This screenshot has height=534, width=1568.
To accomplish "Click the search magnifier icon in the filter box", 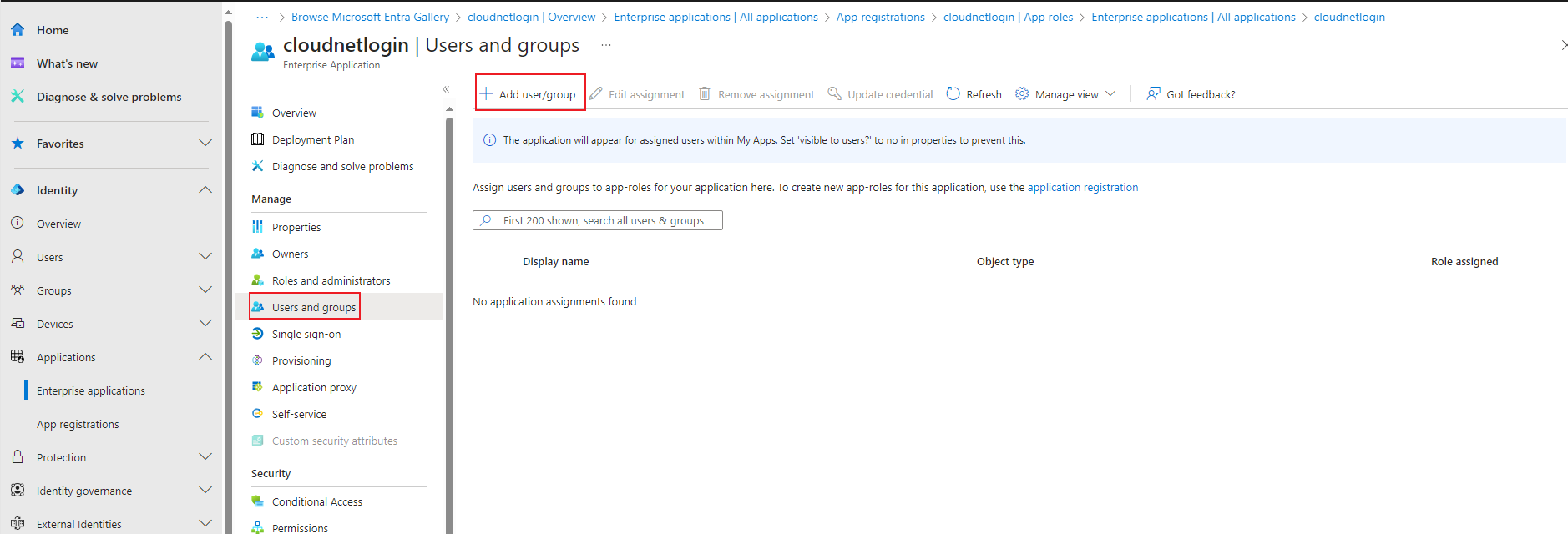I will 486,220.
